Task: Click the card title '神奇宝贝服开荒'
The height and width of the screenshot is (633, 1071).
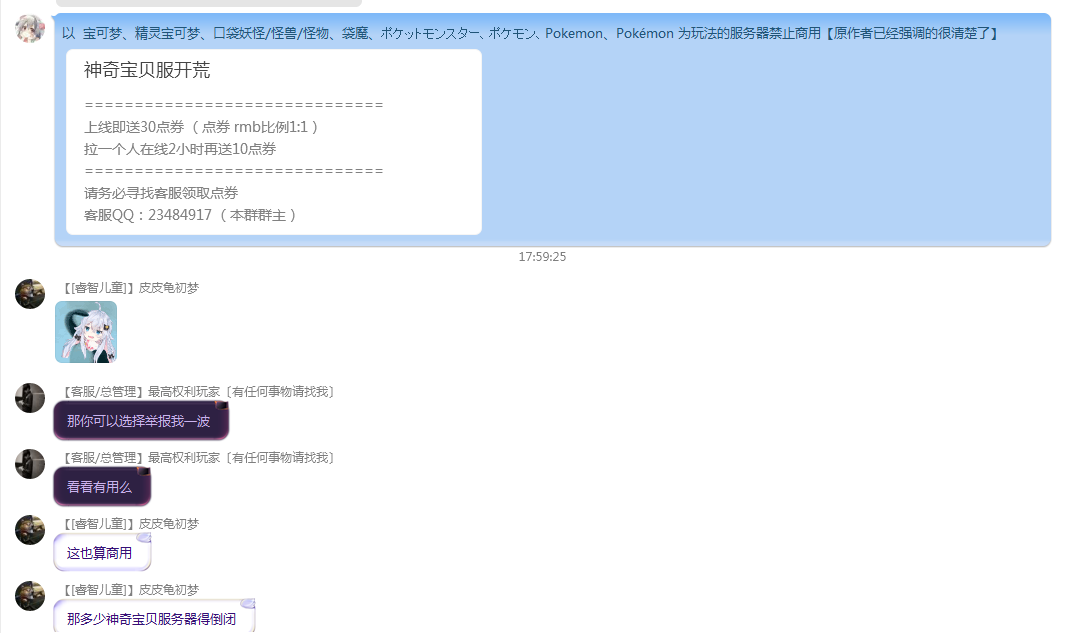Action: [x=147, y=70]
